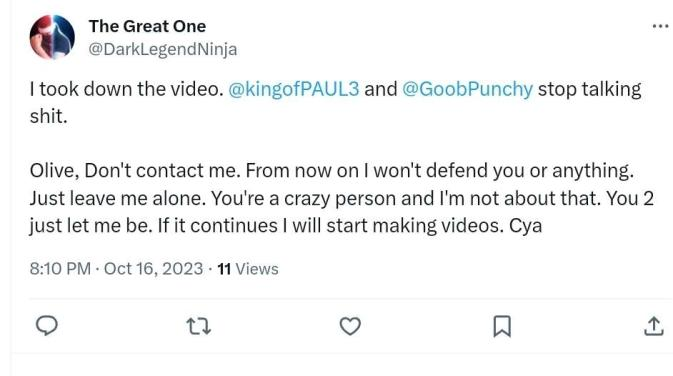This screenshot has width=673, height=376.
Task: Visit the @DarkLegendNinja handle
Action: click(x=163, y=49)
